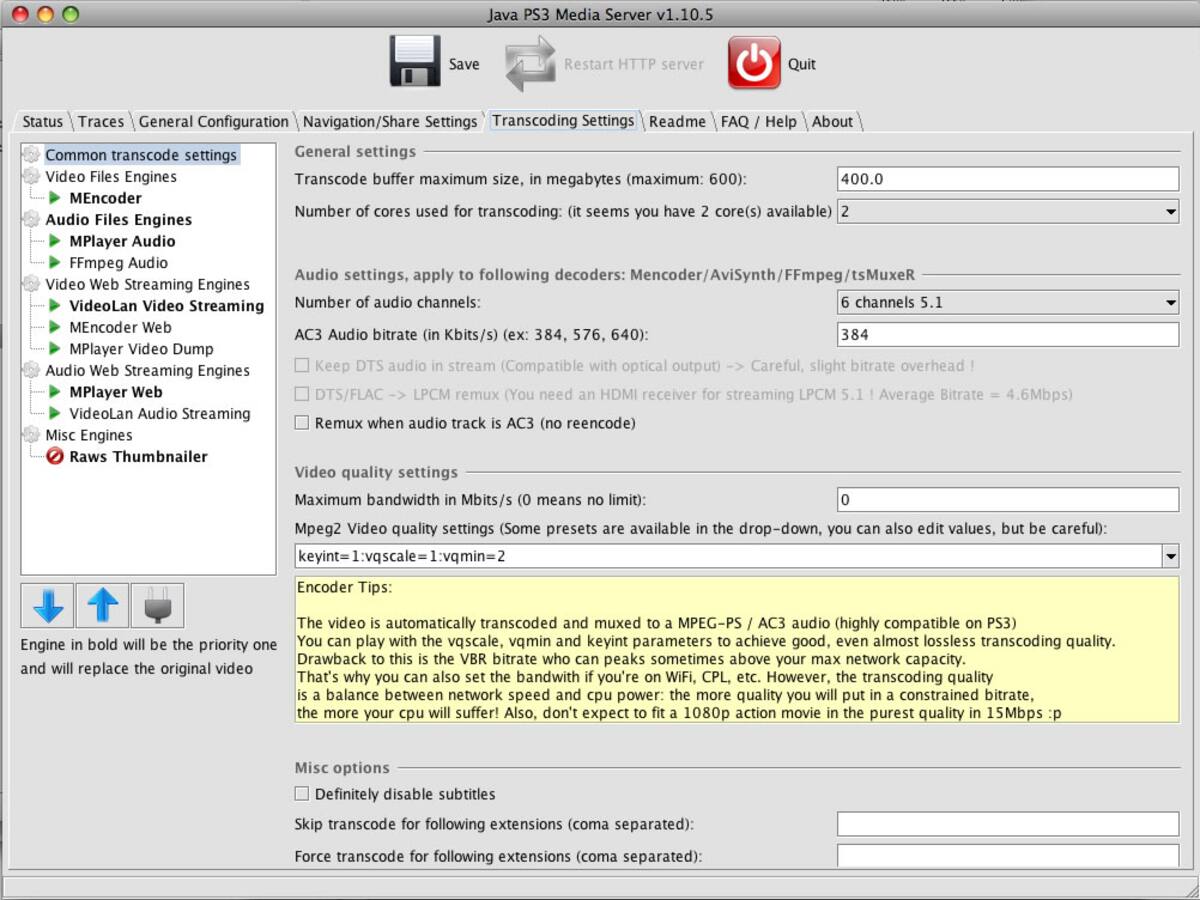
Task: Open the number of cores dropdown
Action: (1008, 212)
